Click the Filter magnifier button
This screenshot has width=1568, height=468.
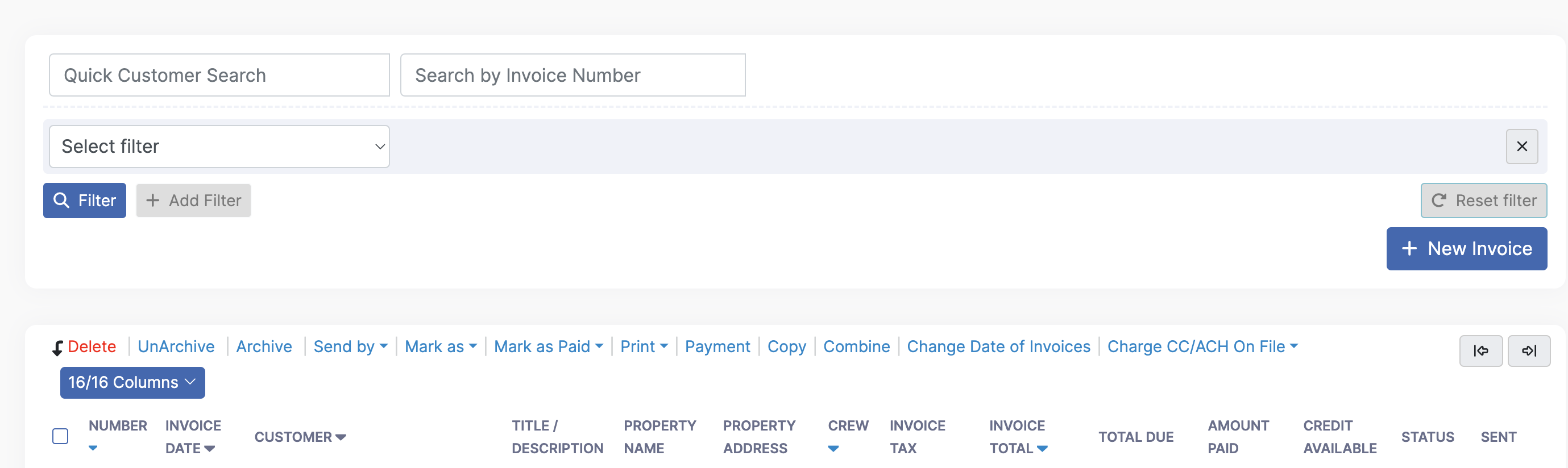[x=85, y=200]
